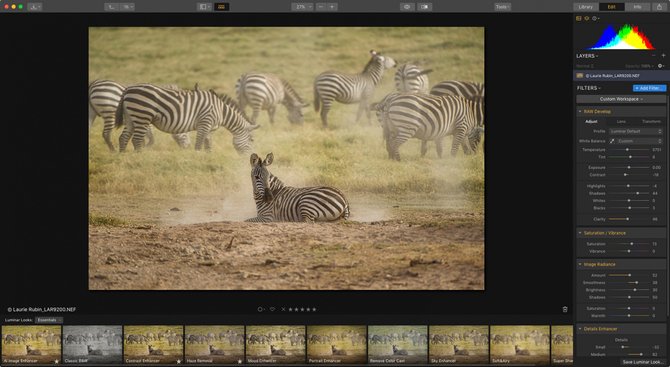
Task: Apply the Haze Removal look thumbnail
Action: click(x=215, y=345)
